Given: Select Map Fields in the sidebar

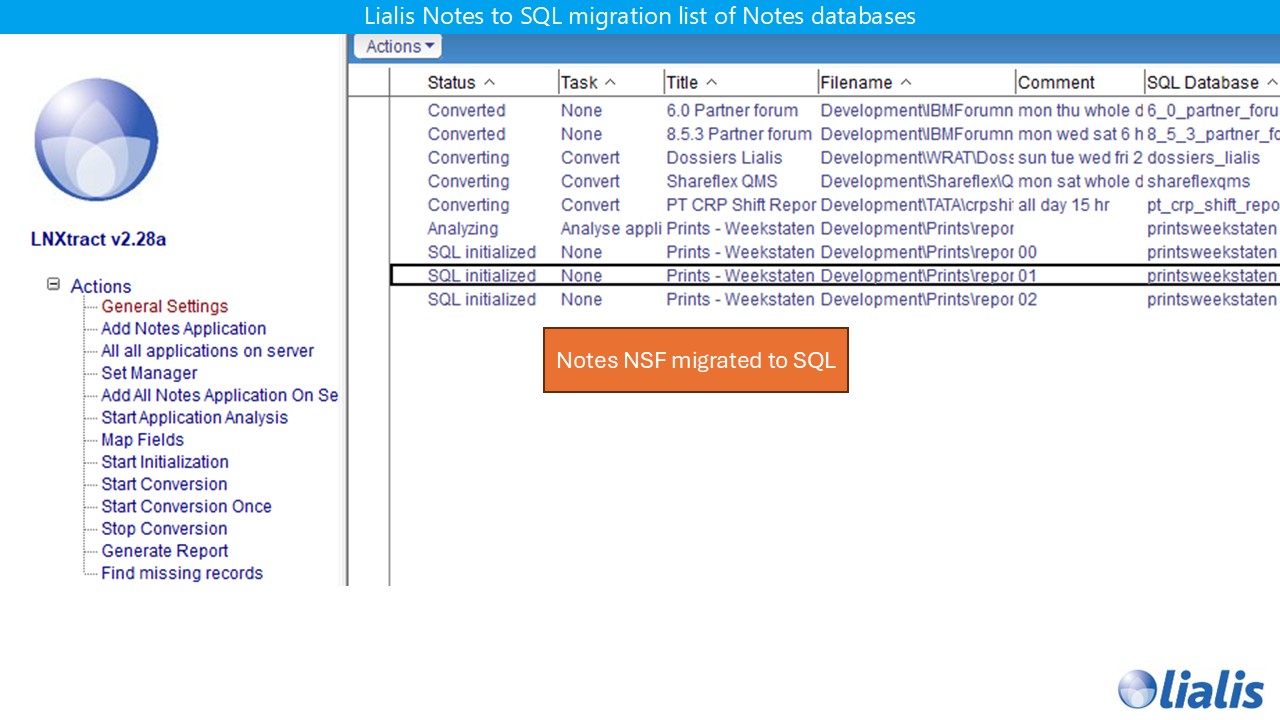Looking at the screenshot, I should [x=143, y=439].
